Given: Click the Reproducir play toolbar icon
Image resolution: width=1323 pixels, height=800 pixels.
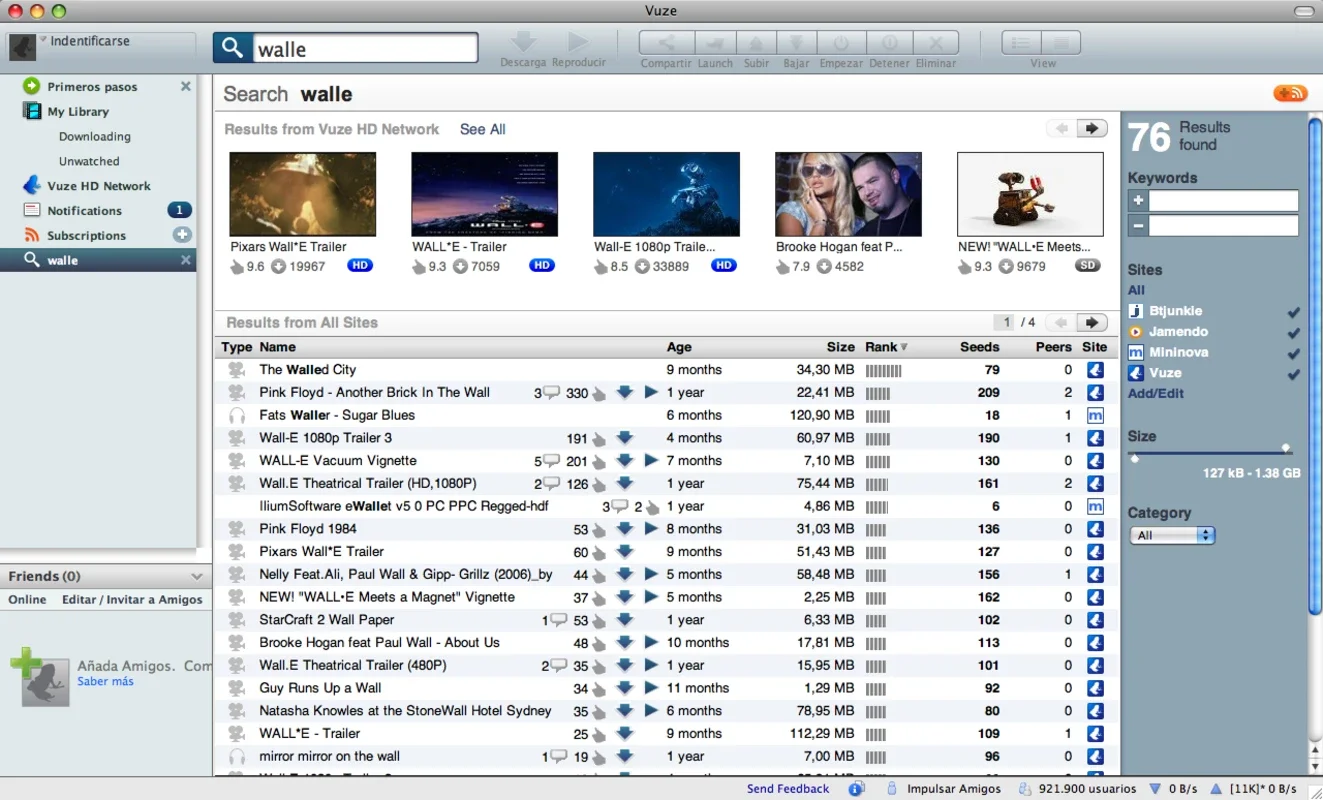Looking at the screenshot, I should tap(578, 42).
